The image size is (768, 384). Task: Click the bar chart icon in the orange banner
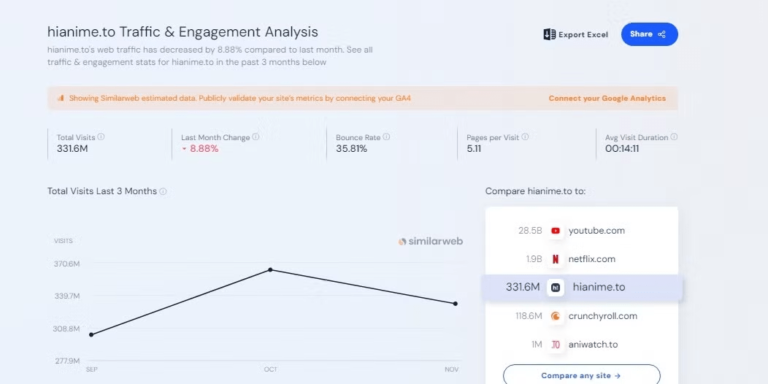pyautogui.click(x=61, y=98)
